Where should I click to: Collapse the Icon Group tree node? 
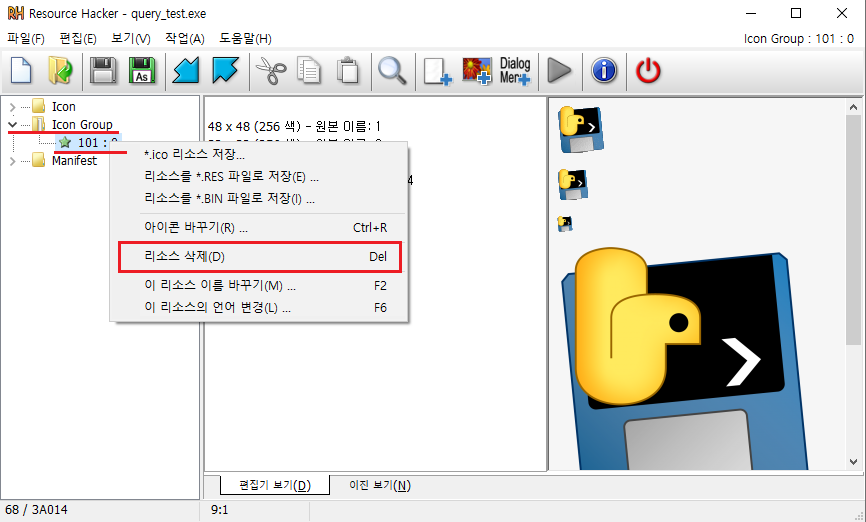click(12, 124)
